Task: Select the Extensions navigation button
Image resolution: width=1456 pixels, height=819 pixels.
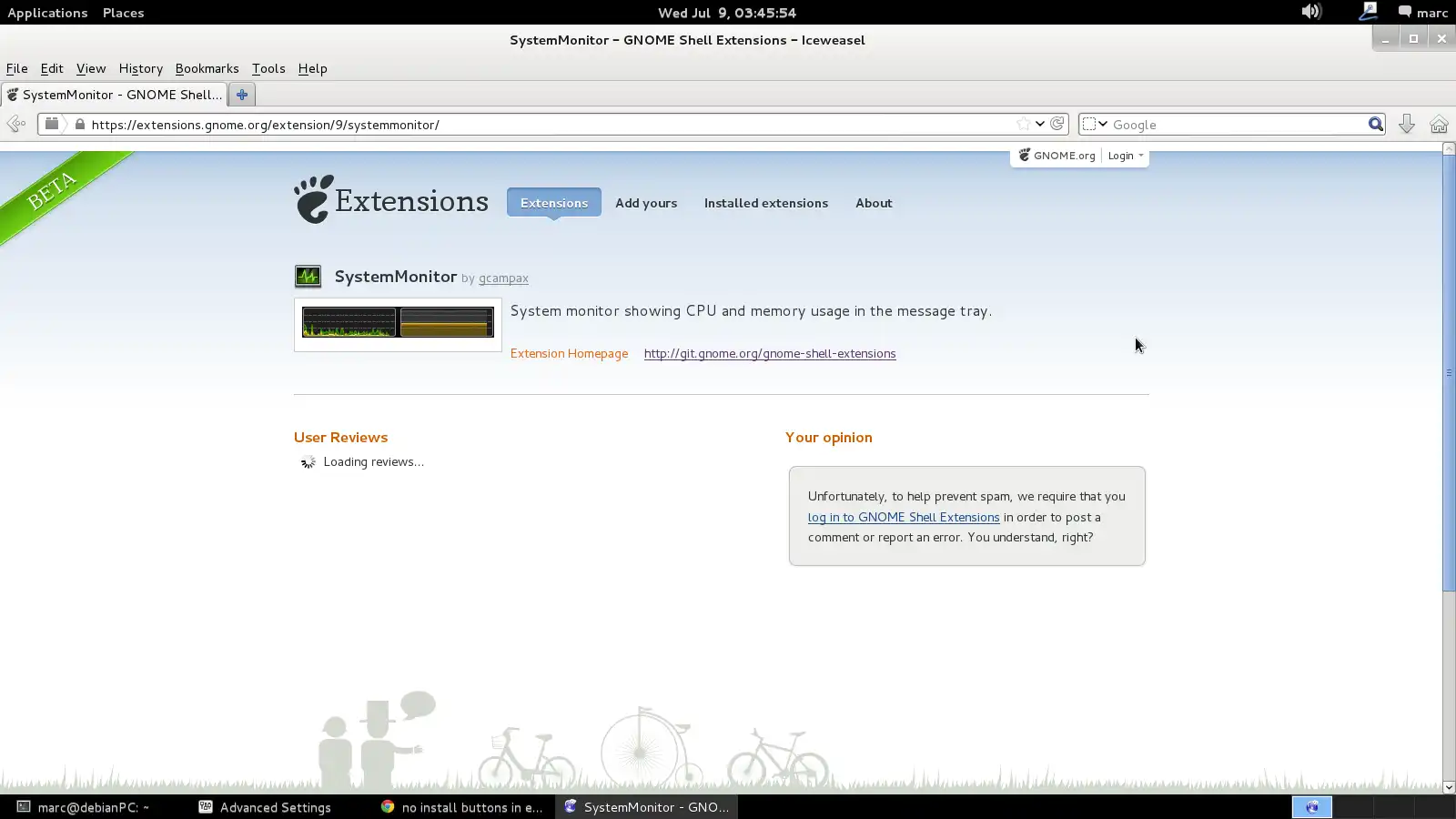Action: coord(554,203)
